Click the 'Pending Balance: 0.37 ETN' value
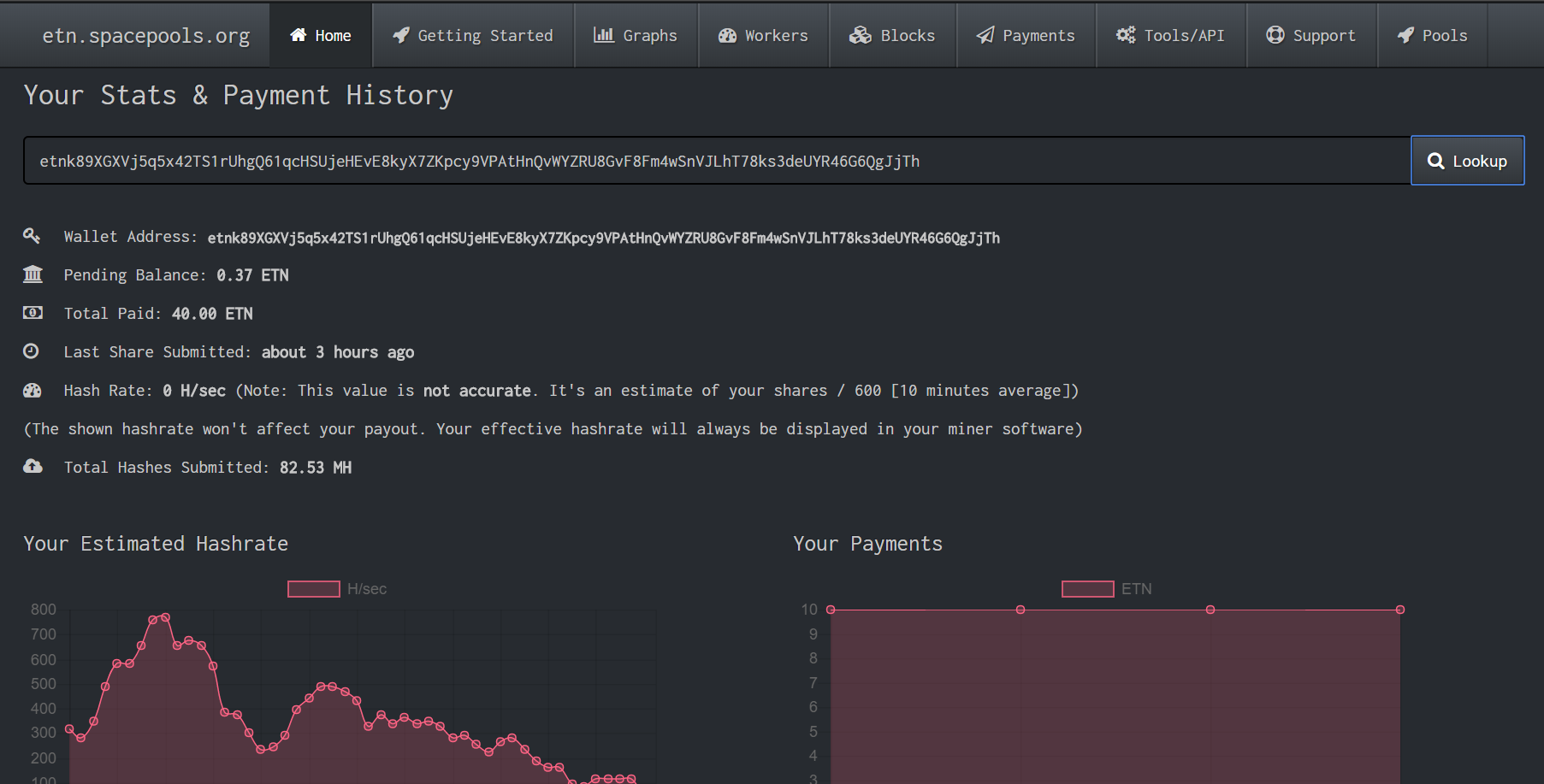 252,275
